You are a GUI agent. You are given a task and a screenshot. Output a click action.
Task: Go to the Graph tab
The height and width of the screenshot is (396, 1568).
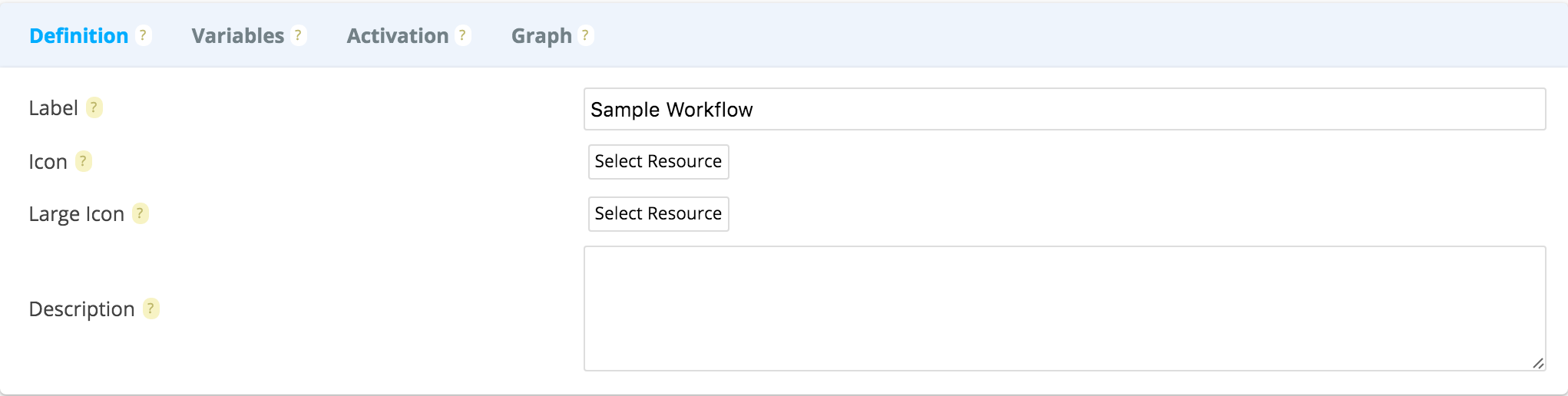pos(541,36)
